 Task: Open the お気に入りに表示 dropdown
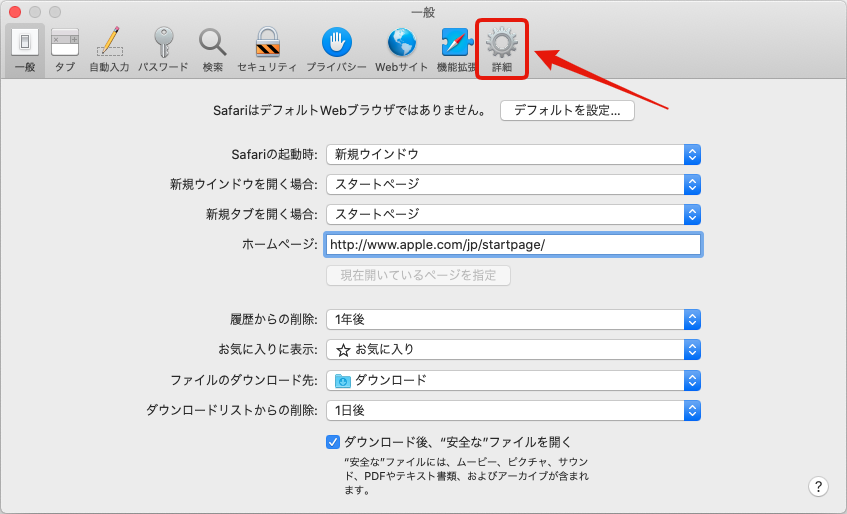coord(513,350)
